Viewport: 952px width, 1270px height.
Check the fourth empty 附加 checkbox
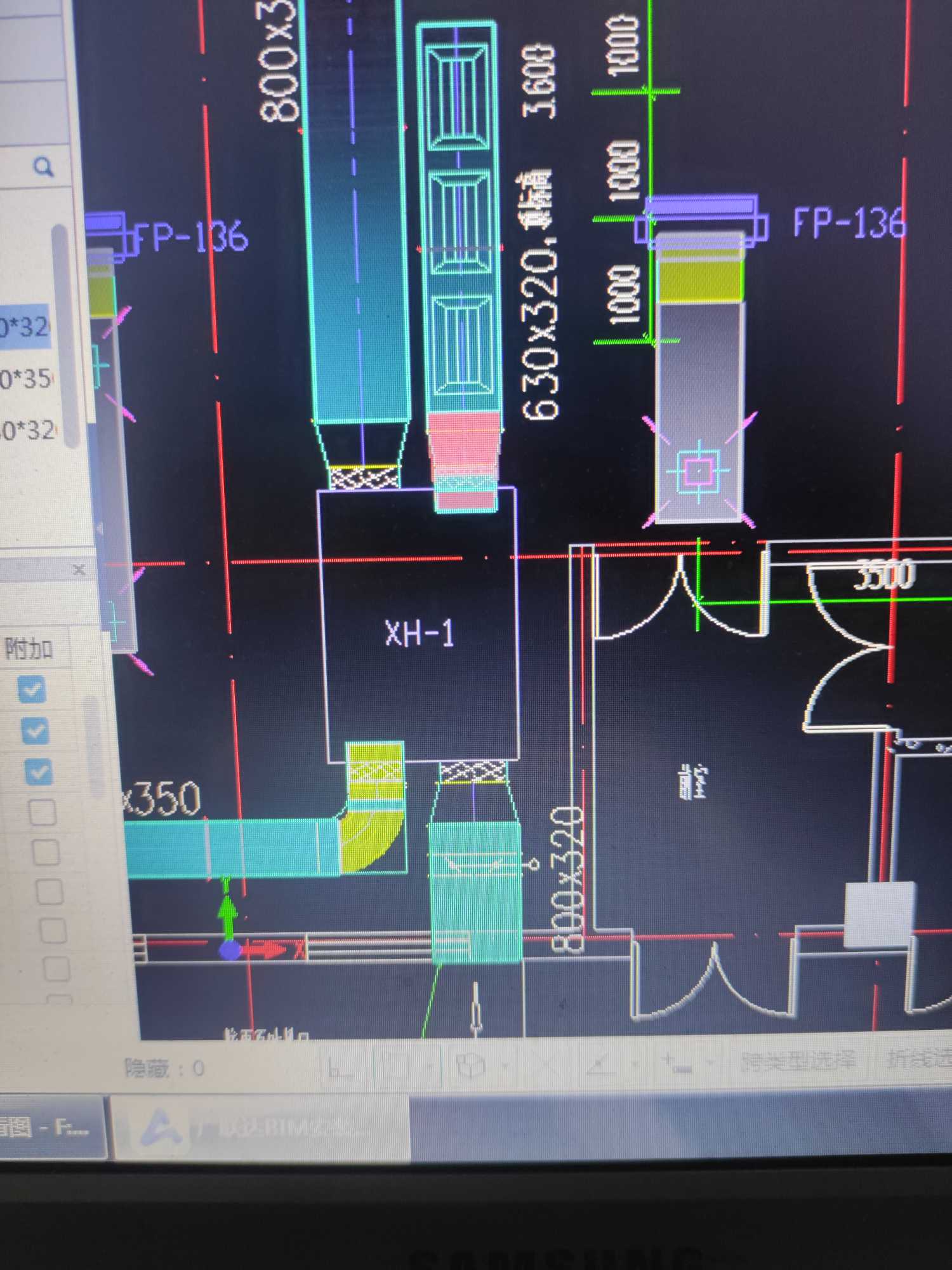pos(53,932)
